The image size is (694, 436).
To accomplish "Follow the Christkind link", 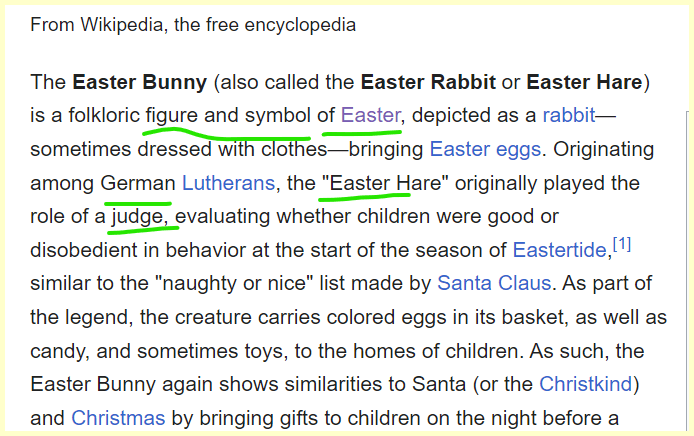I will point(589,384).
